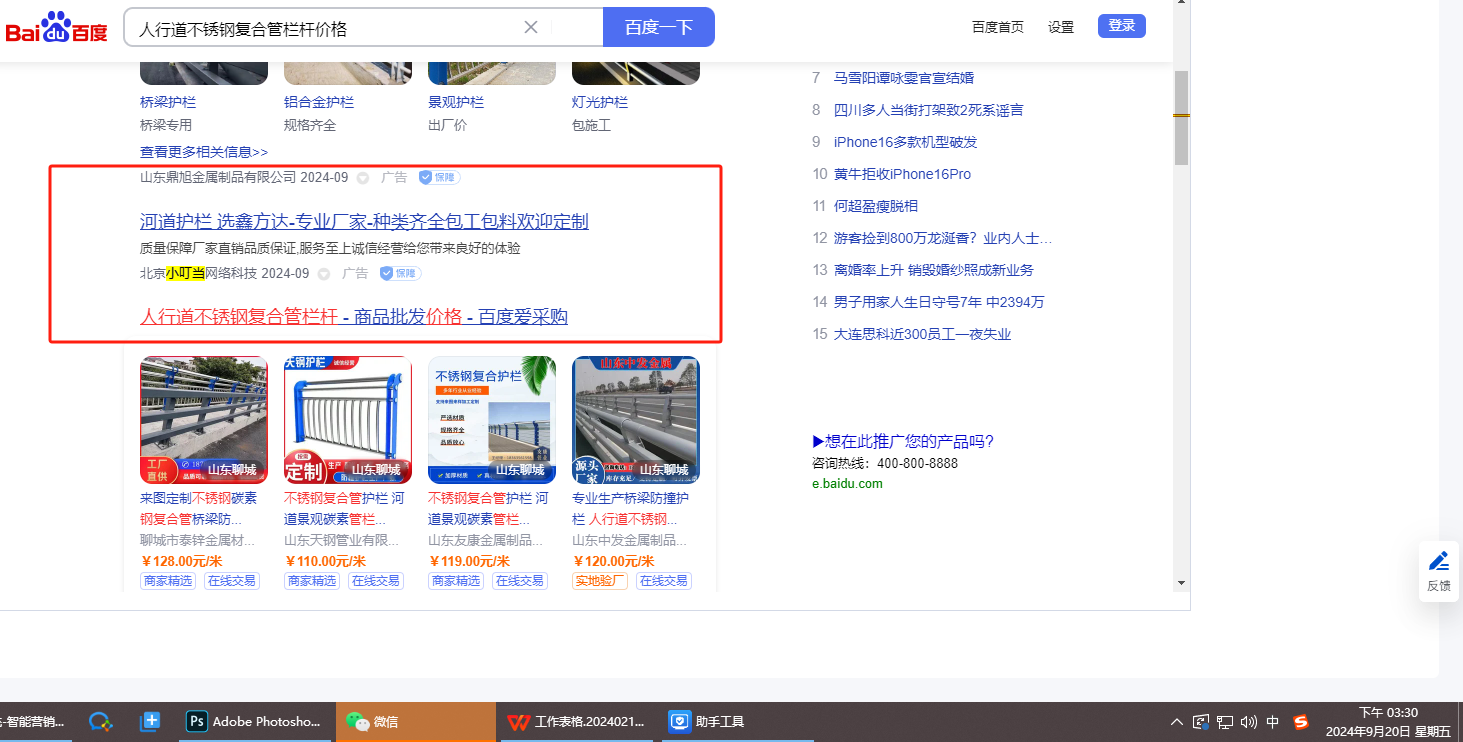Open WeChat (微信) from the taskbar
Screen dimensions: 1463x742
tap(415, 721)
